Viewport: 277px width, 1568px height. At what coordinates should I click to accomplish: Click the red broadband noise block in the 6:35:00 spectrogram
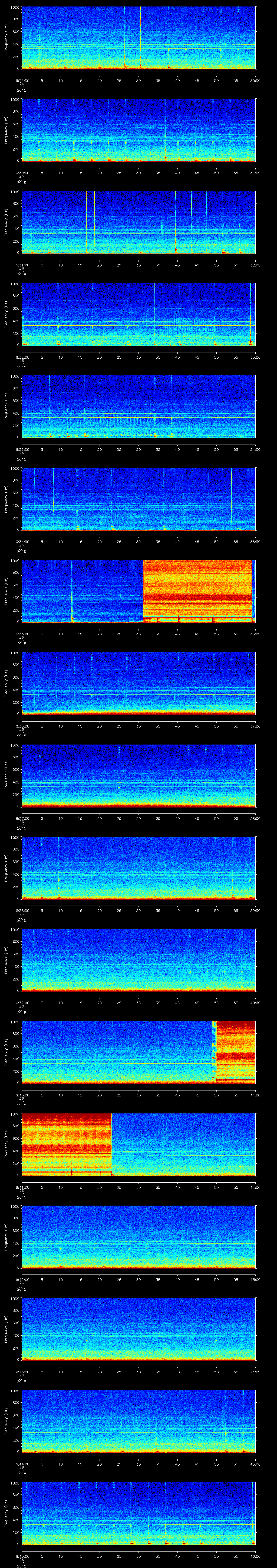click(197, 590)
